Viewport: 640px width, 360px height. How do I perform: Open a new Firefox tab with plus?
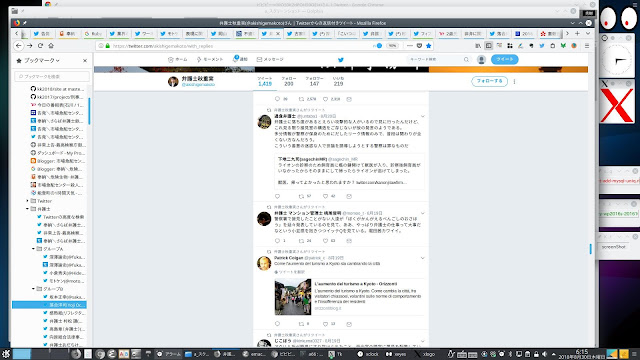577,33
